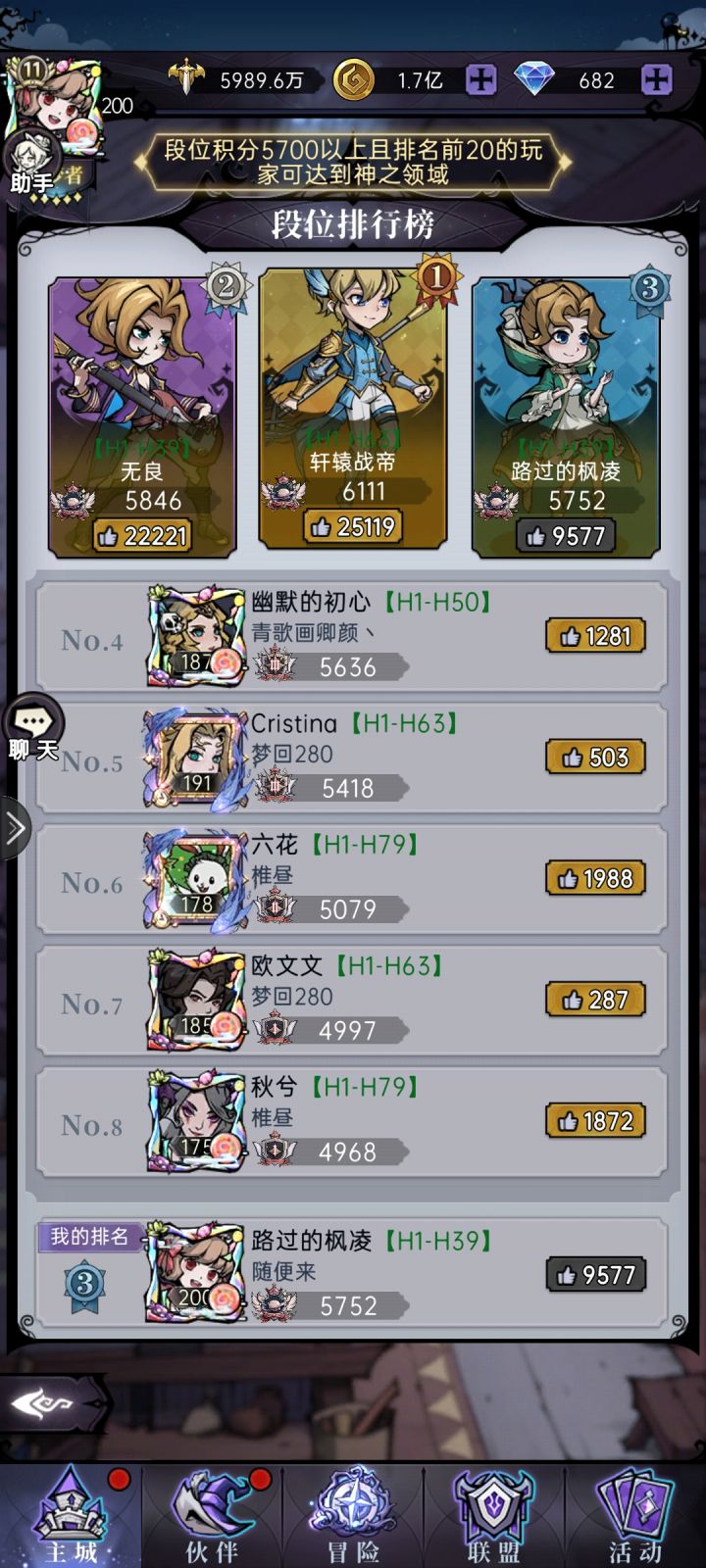Open the 冒险 adventure tab
706x1568 pixels.
pyautogui.click(x=353, y=1516)
